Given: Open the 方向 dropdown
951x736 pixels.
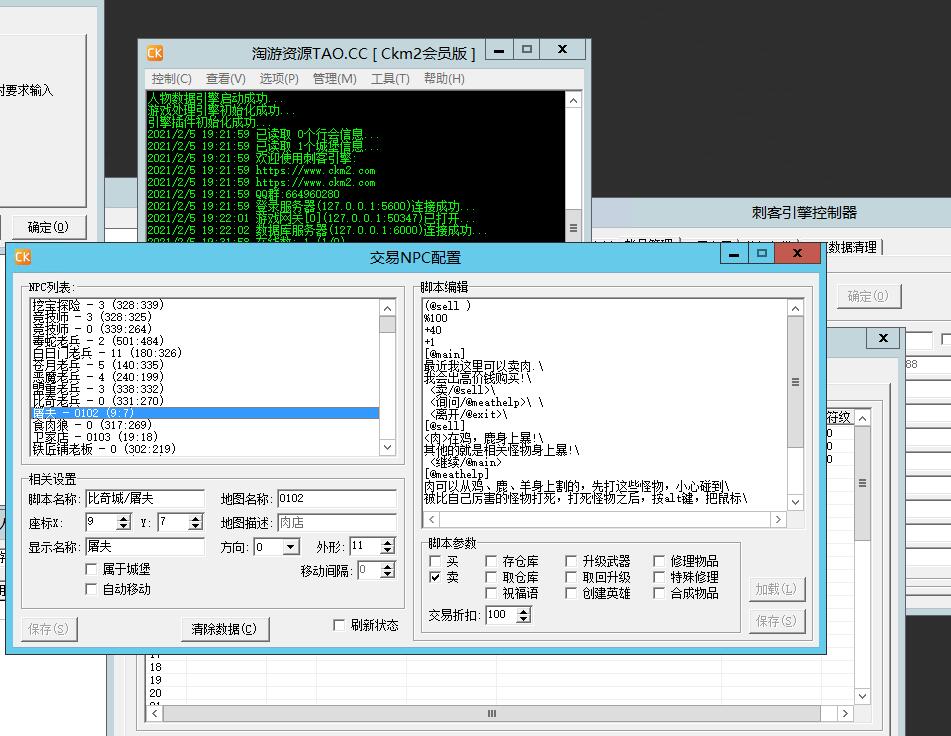Looking at the screenshot, I should pos(290,547).
